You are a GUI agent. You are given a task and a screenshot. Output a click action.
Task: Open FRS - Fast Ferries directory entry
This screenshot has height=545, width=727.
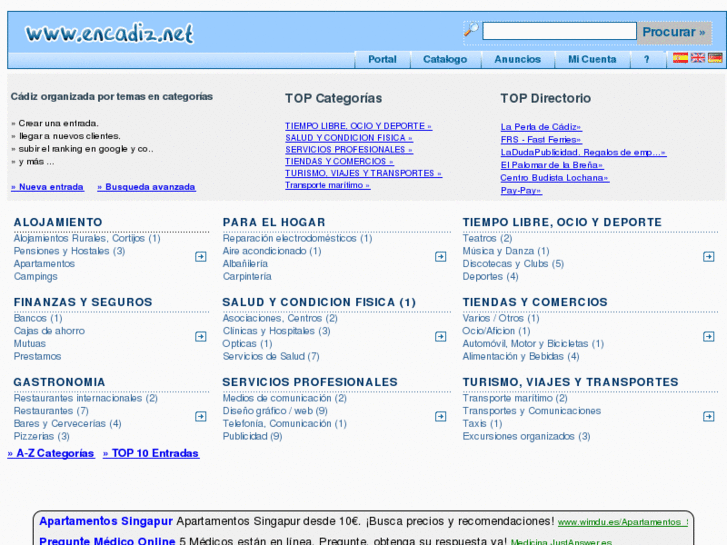541,139
